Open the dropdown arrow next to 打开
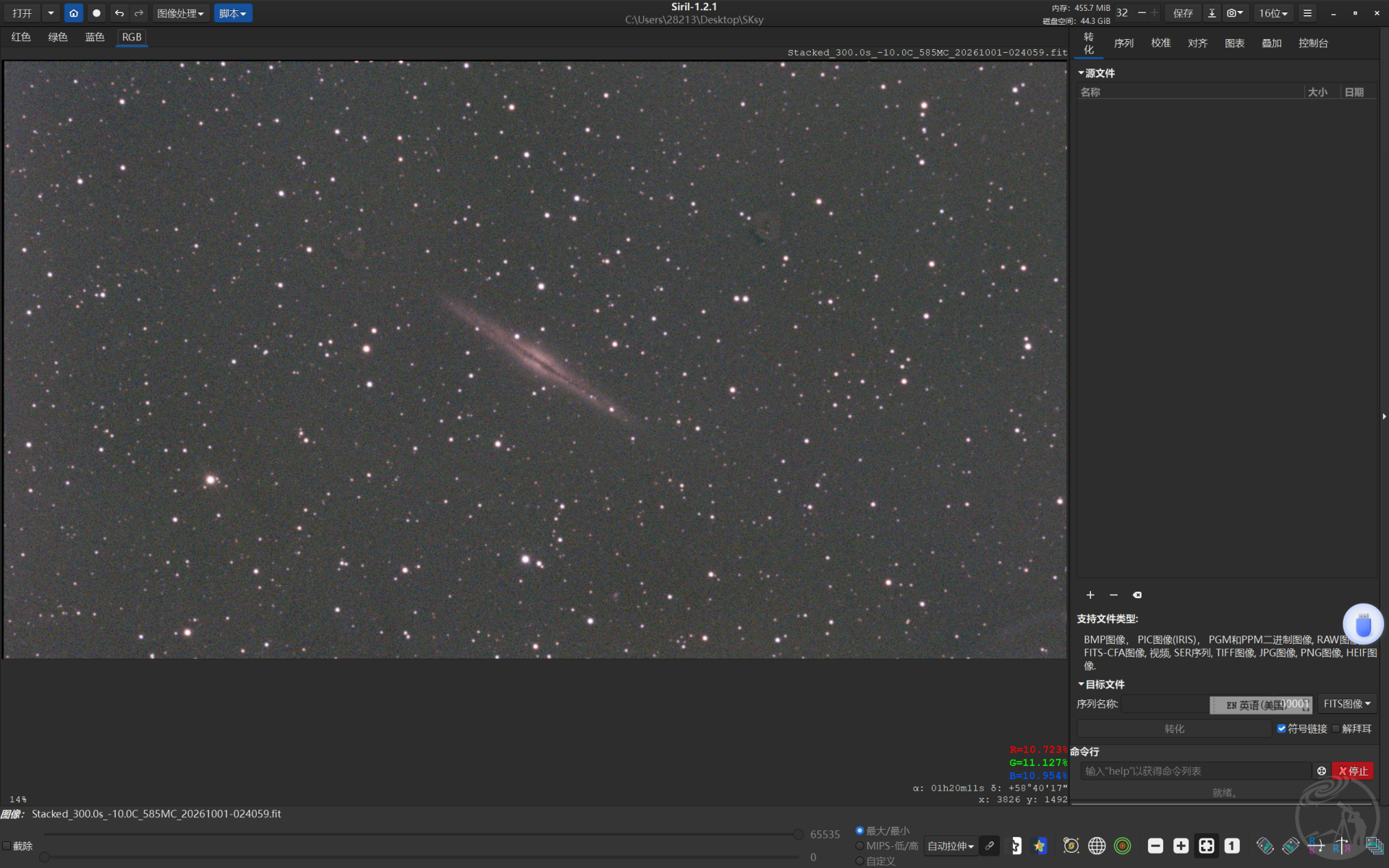This screenshot has width=1389, height=868. coord(51,13)
